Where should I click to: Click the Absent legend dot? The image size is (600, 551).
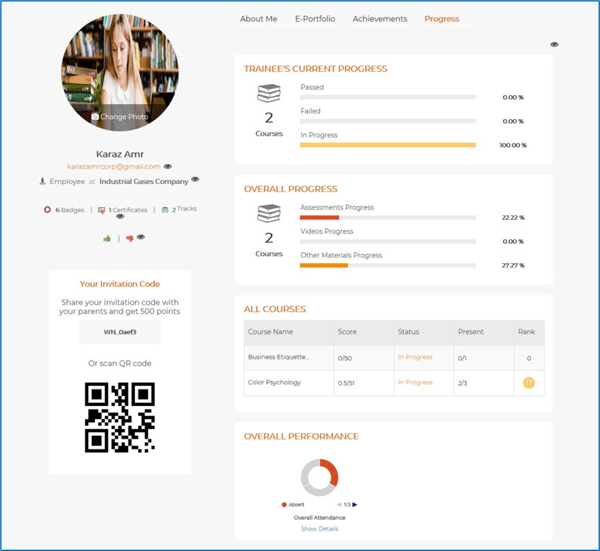click(284, 505)
